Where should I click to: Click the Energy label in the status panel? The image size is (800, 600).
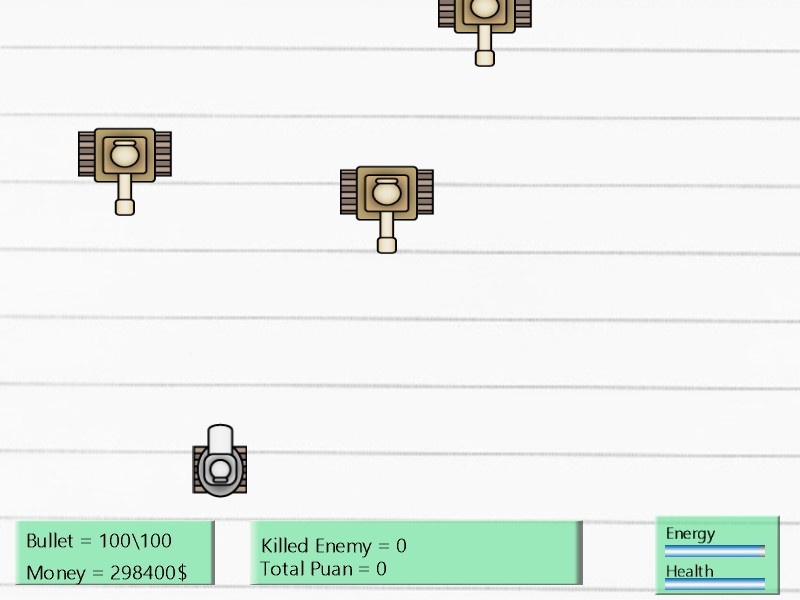click(x=690, y=533)
